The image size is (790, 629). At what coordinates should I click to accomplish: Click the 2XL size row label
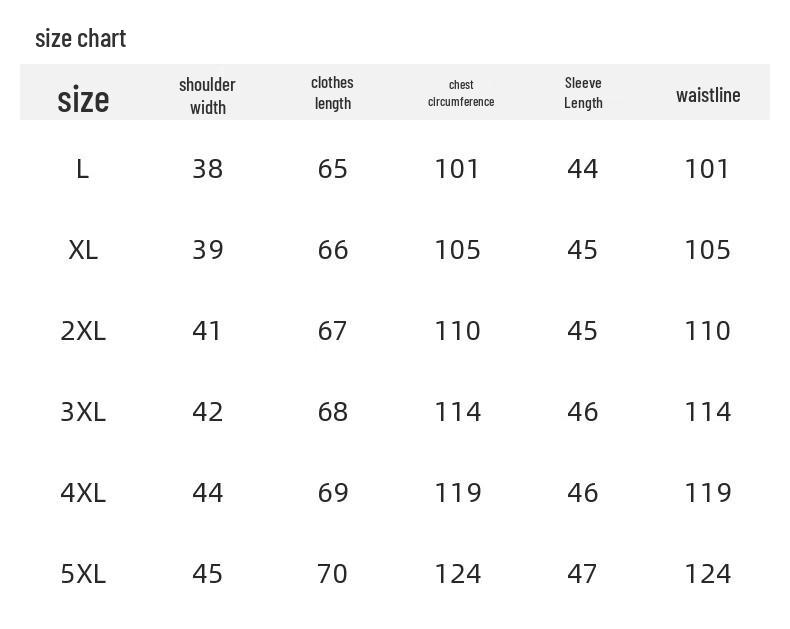[x=83, y=331]
